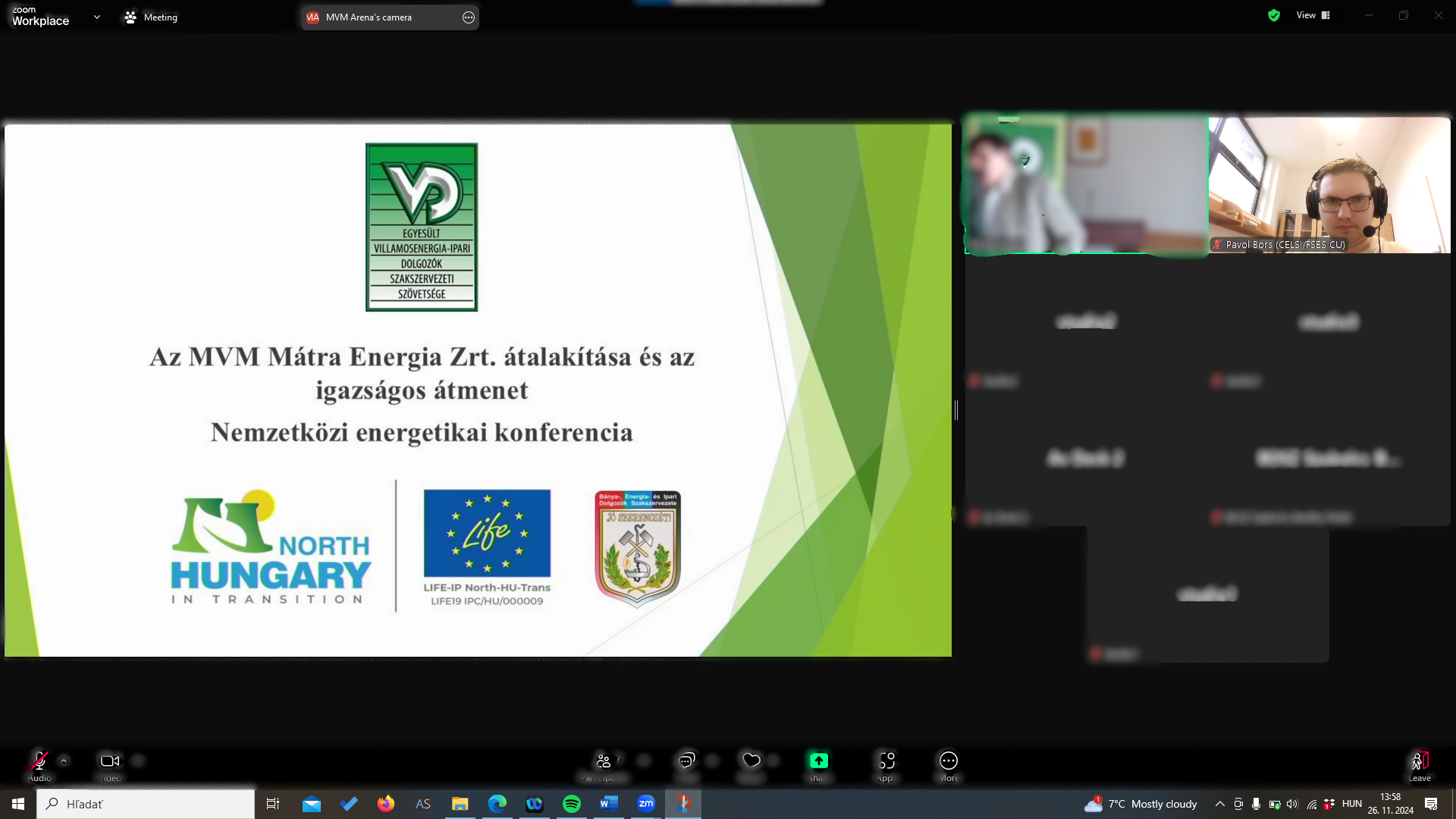Open the tray microphone icon
This screenshot has height=819, width=1456.
[x=1256, y=804]
